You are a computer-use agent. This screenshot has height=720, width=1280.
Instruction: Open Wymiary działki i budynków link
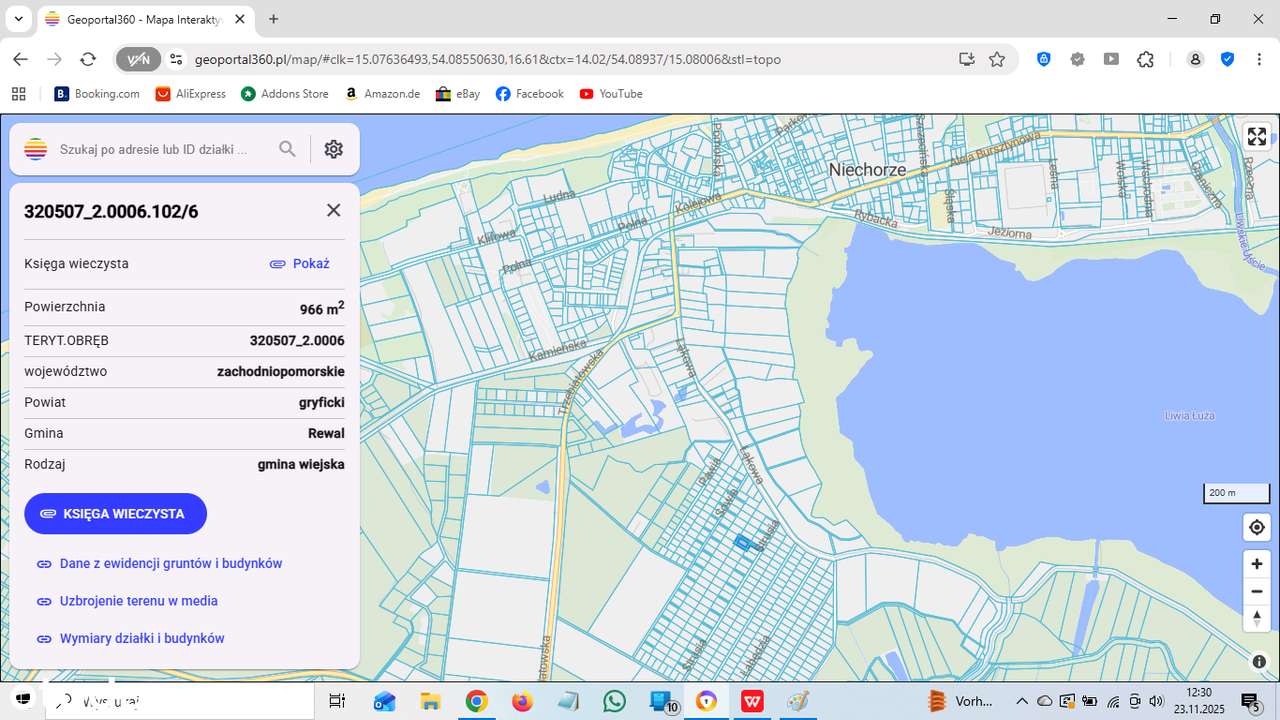141,638
